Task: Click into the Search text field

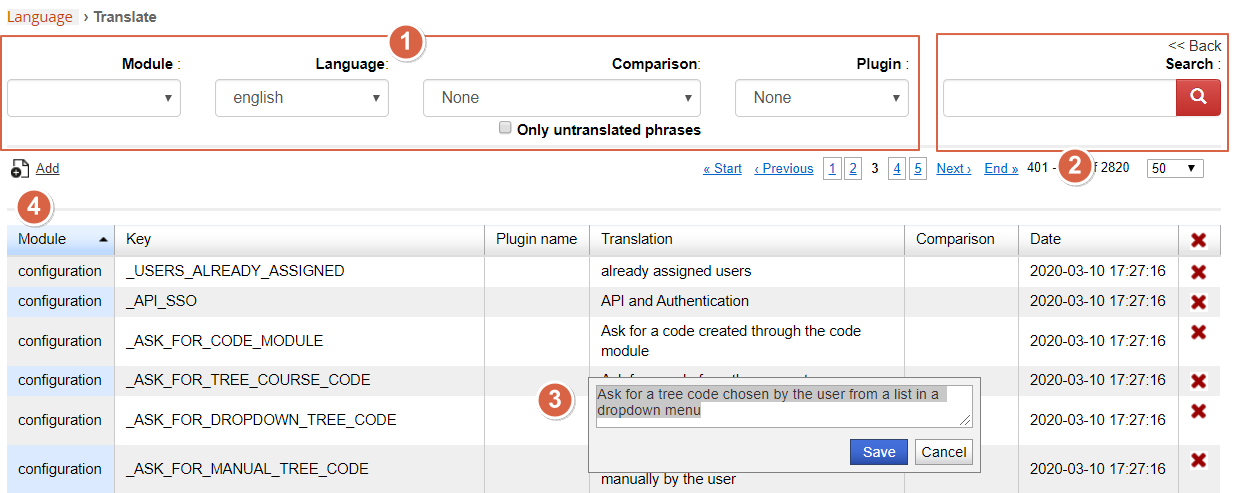Action: tap(1059, 98)
